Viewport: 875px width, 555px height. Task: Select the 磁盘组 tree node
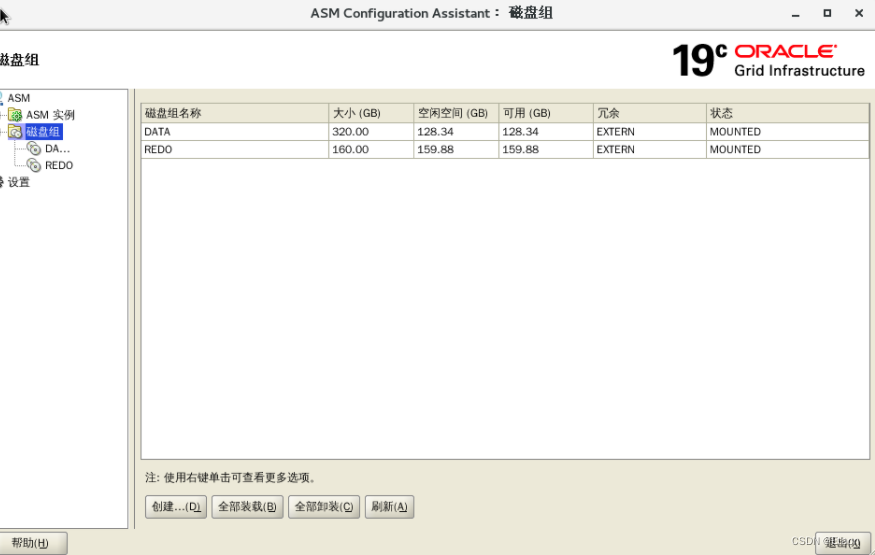43,132
